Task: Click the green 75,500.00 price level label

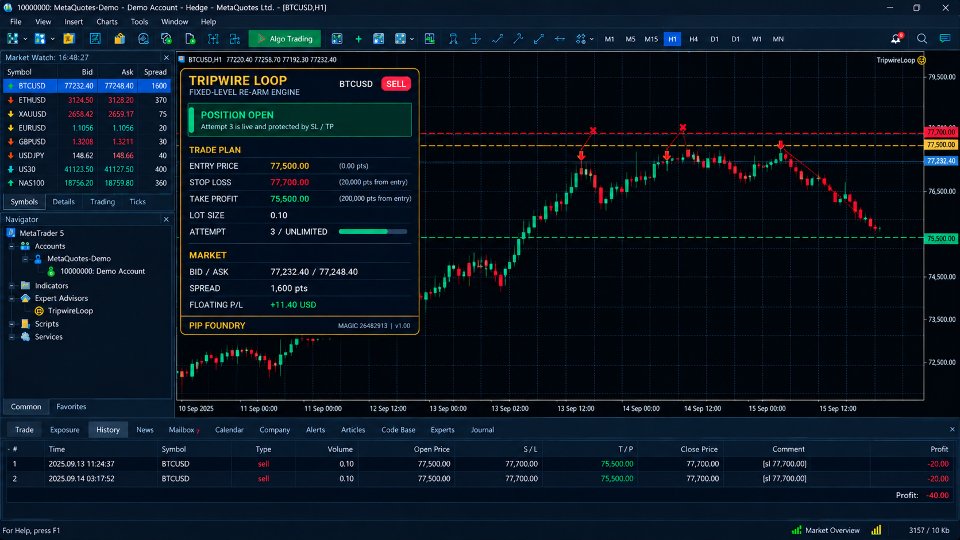Action: coord(941,238)
